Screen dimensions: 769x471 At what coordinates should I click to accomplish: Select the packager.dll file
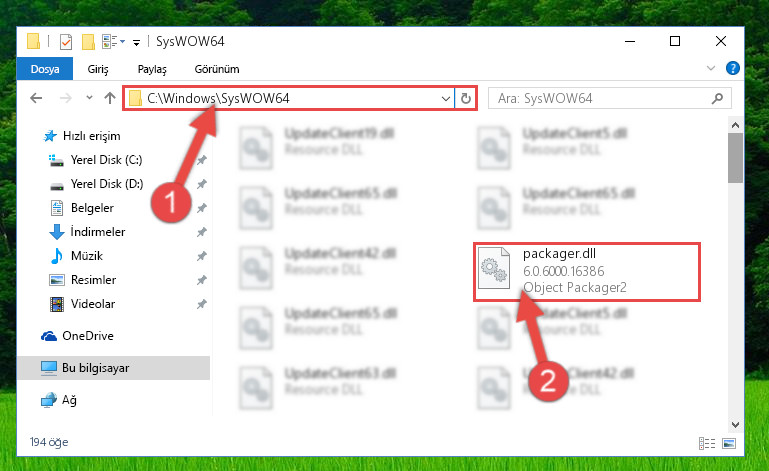point(587,271)
